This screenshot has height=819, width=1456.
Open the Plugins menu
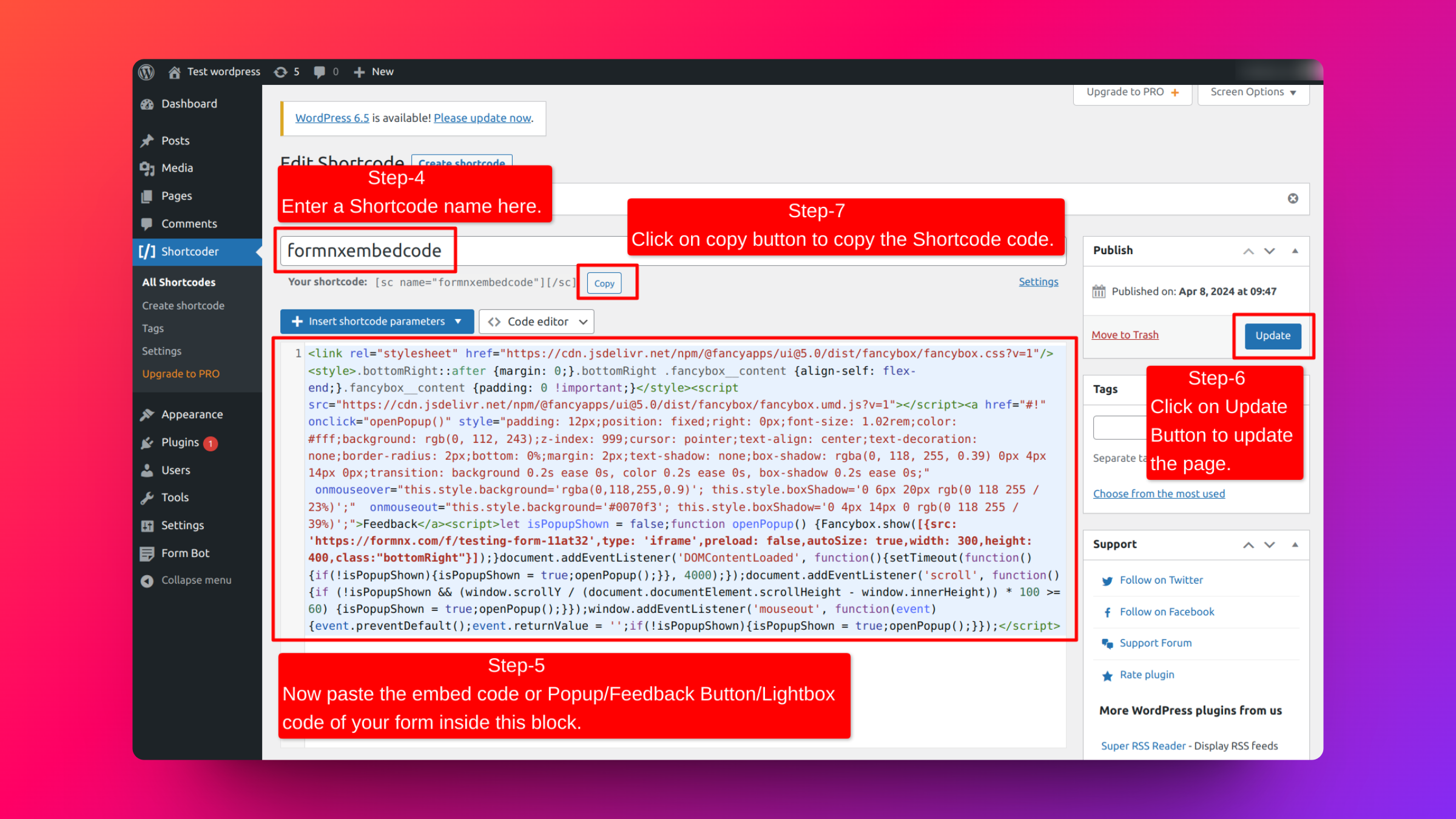click(x=180, y=442)
